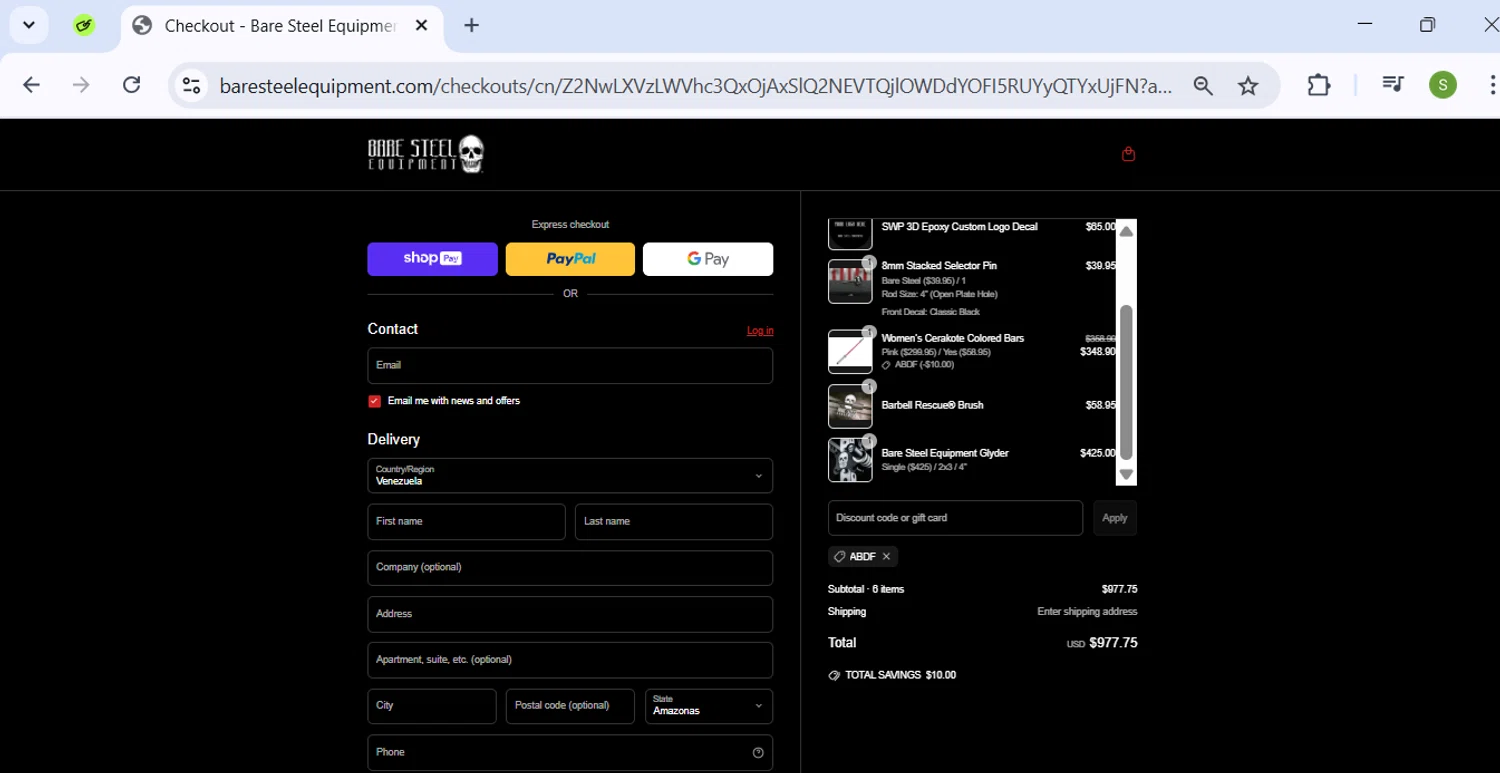Click the pinned green extension tab icon

[x=85, y=26]
